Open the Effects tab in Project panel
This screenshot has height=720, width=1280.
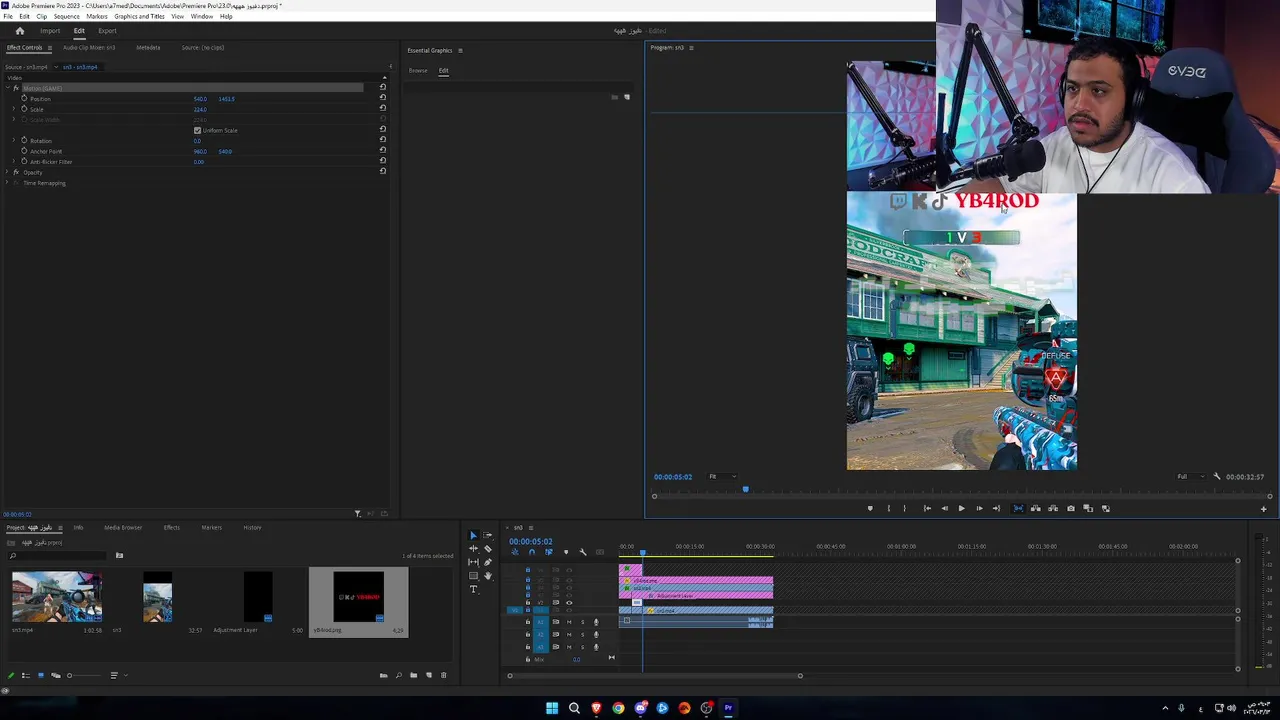pyautogui.click(x=172, y=527)
